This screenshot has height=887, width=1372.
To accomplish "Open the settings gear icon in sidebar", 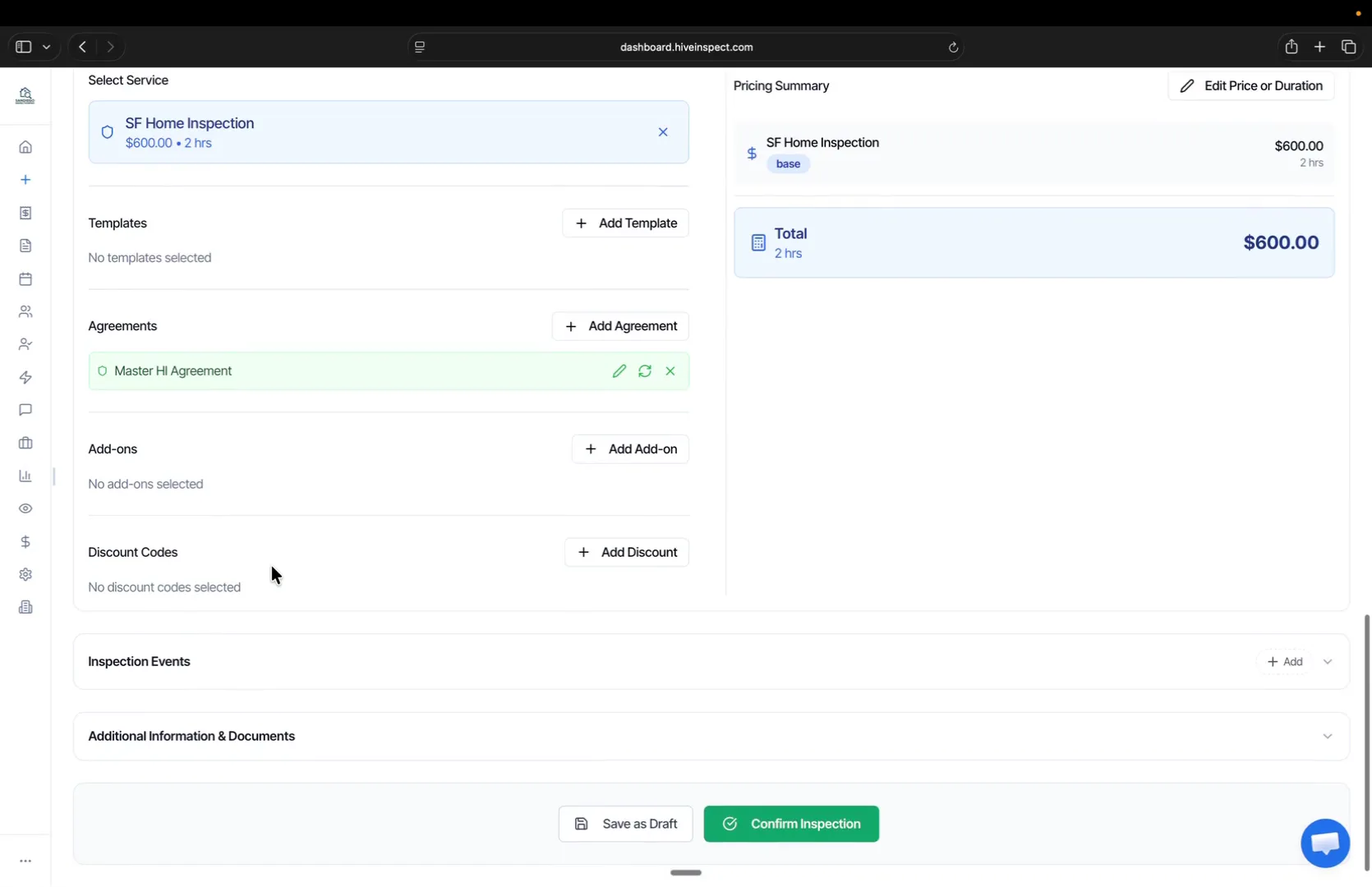I will click(25, 574).
